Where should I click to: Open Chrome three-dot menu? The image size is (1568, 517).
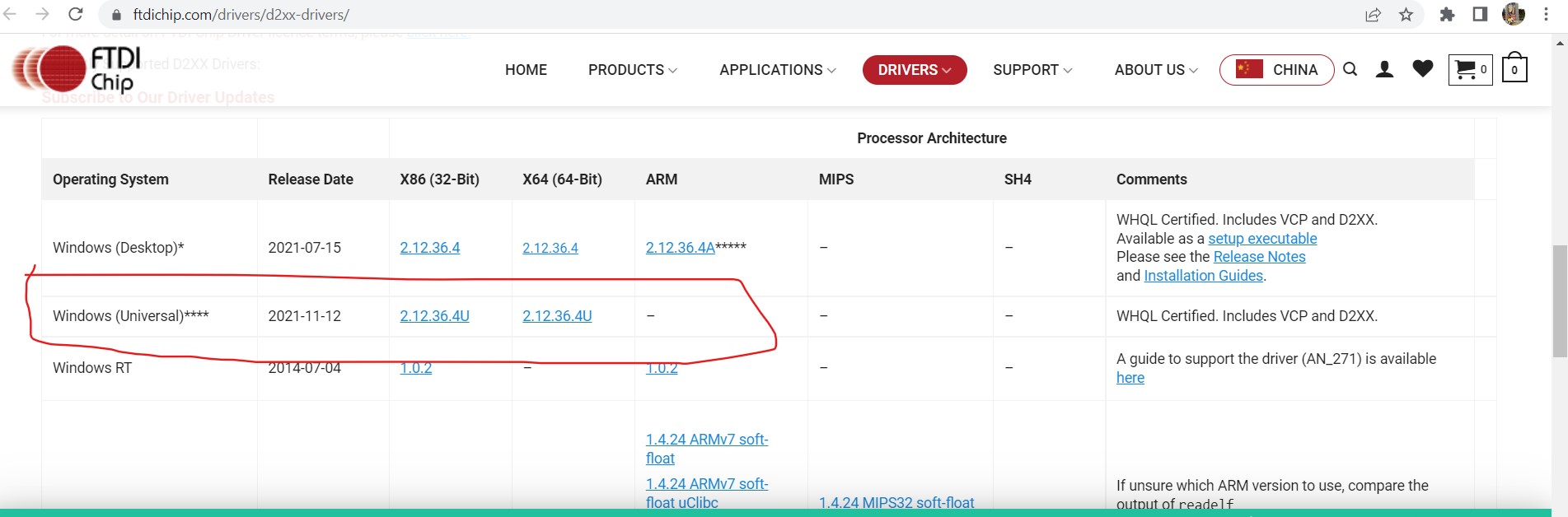click(x=1547, y=14)
